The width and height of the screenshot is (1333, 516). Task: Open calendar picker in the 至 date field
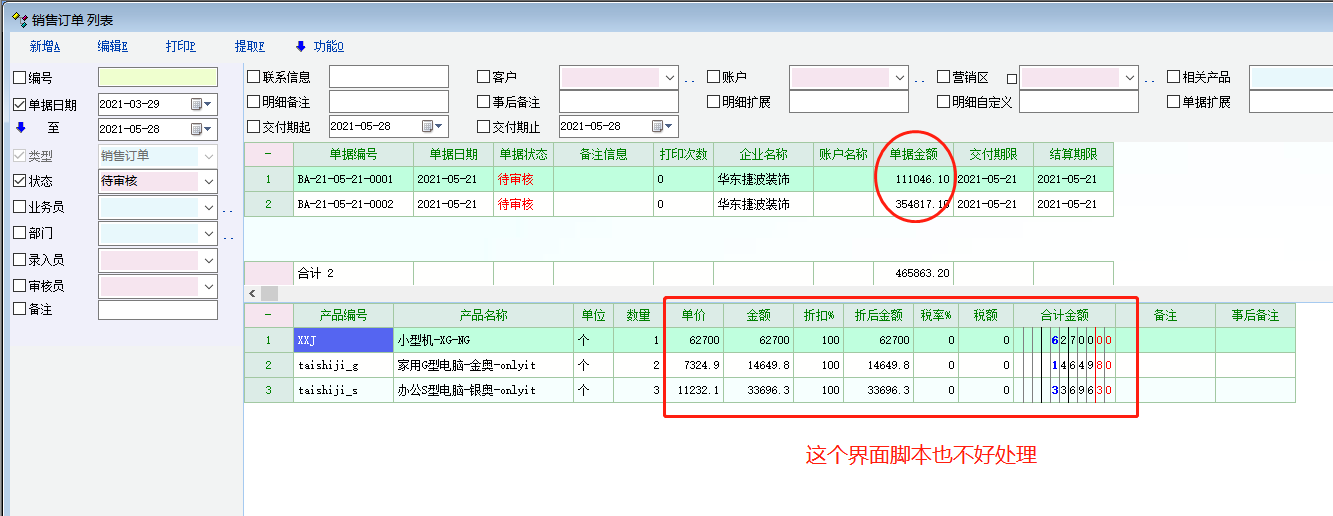196,129
